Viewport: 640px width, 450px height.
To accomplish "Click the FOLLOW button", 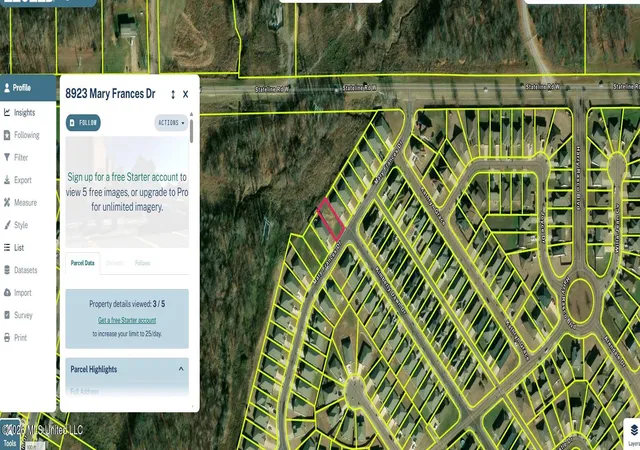I will pos(83,123).
